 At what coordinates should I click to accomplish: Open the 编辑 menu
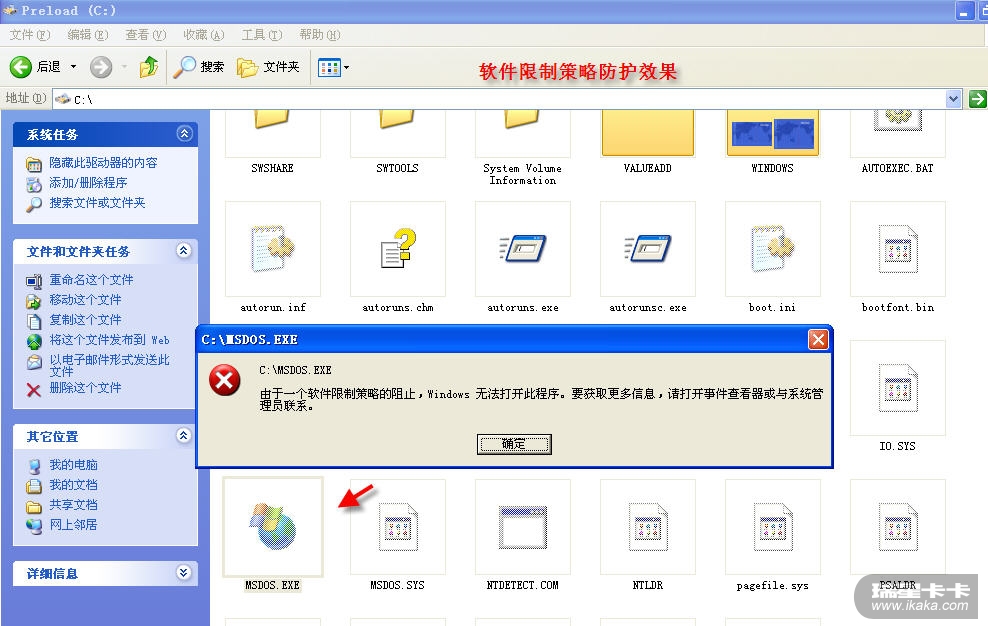coord(88,35)
